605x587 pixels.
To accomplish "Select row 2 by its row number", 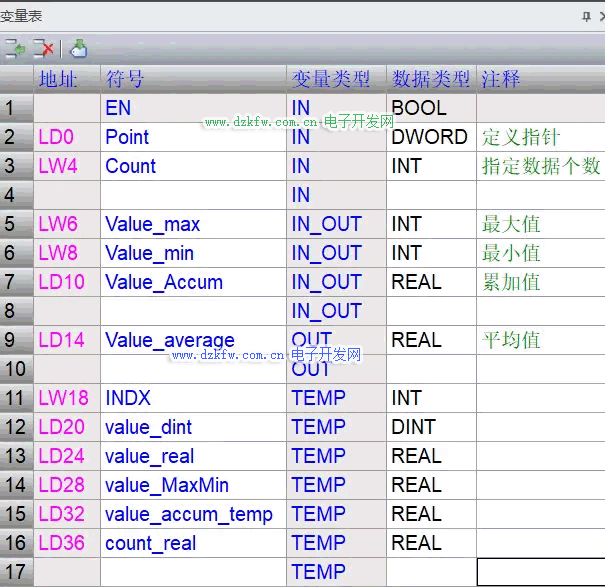I will click(x=16, y=137).
